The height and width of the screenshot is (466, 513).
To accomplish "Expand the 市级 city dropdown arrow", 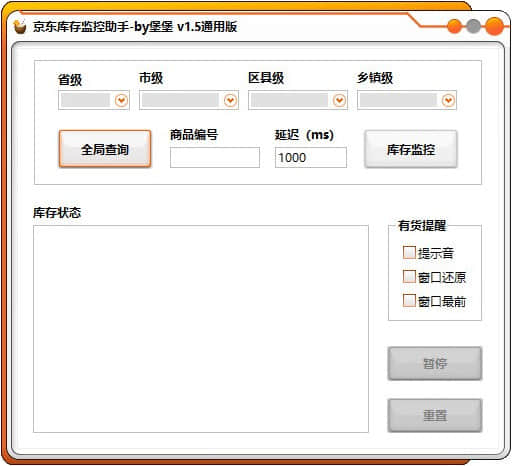I will coord(230,100).
